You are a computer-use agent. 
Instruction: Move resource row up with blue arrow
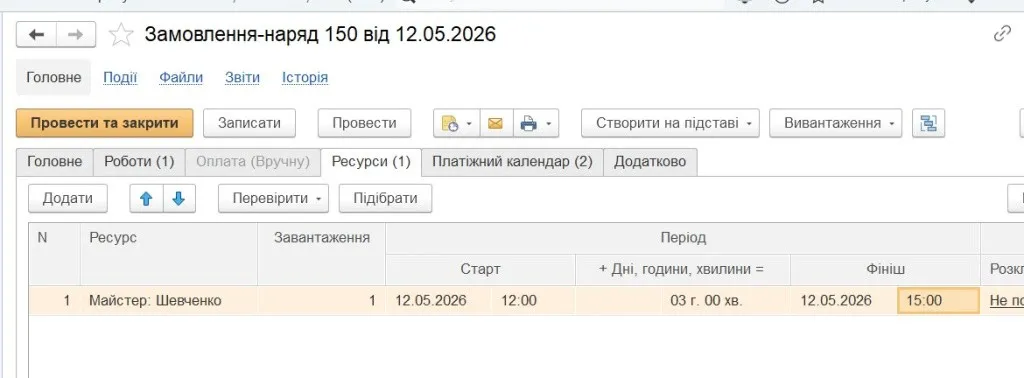(146, 198)
